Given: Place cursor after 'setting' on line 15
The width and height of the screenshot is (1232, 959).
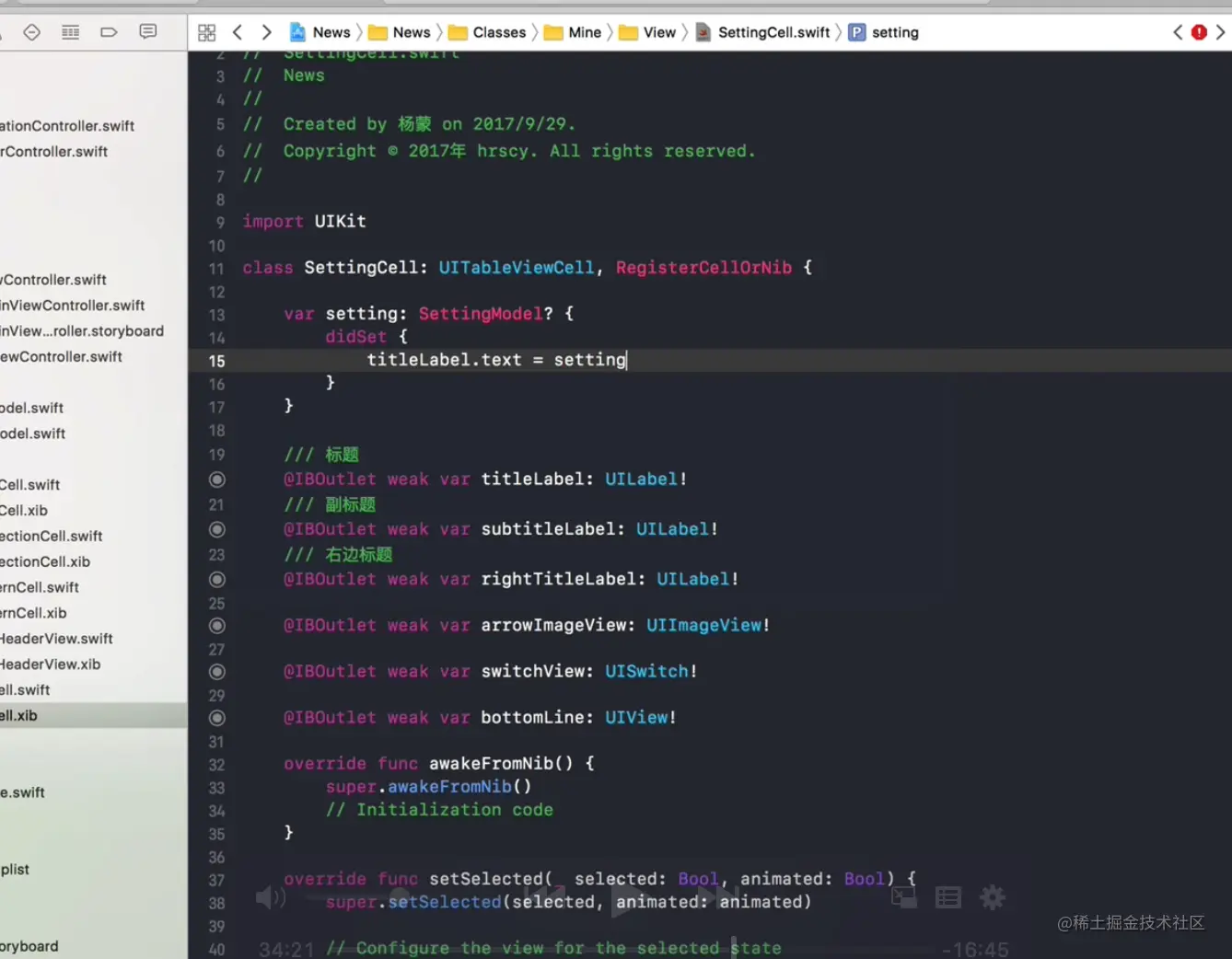Looking at the screenshot, I should point(627,360).
